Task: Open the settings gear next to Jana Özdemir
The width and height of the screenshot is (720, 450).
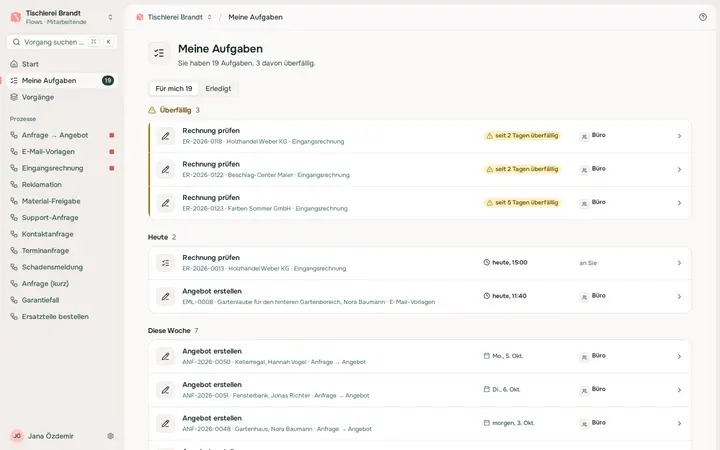Action: click(x=110, y=436)
